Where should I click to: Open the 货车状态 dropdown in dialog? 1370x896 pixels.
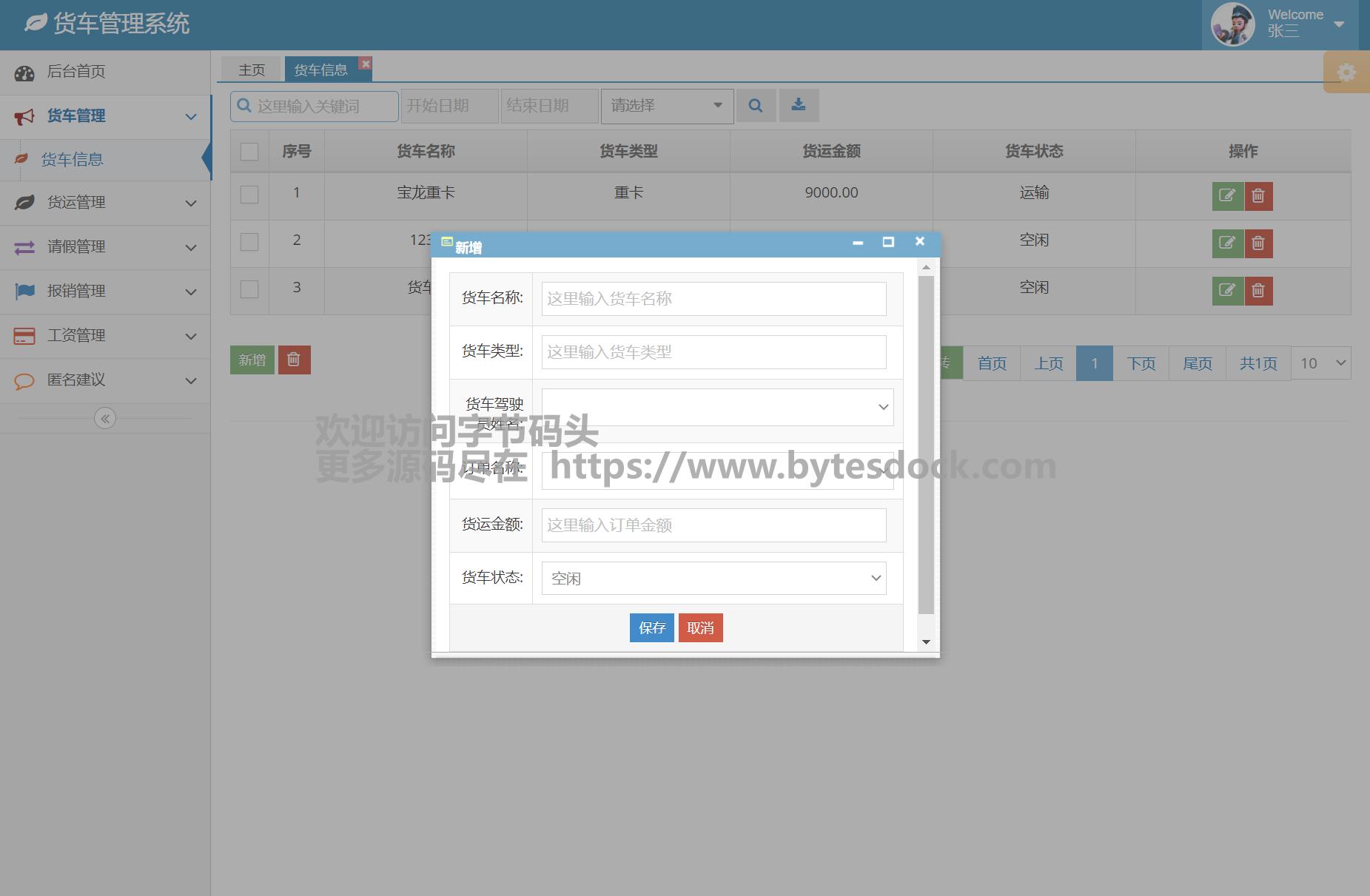[713, 579]
